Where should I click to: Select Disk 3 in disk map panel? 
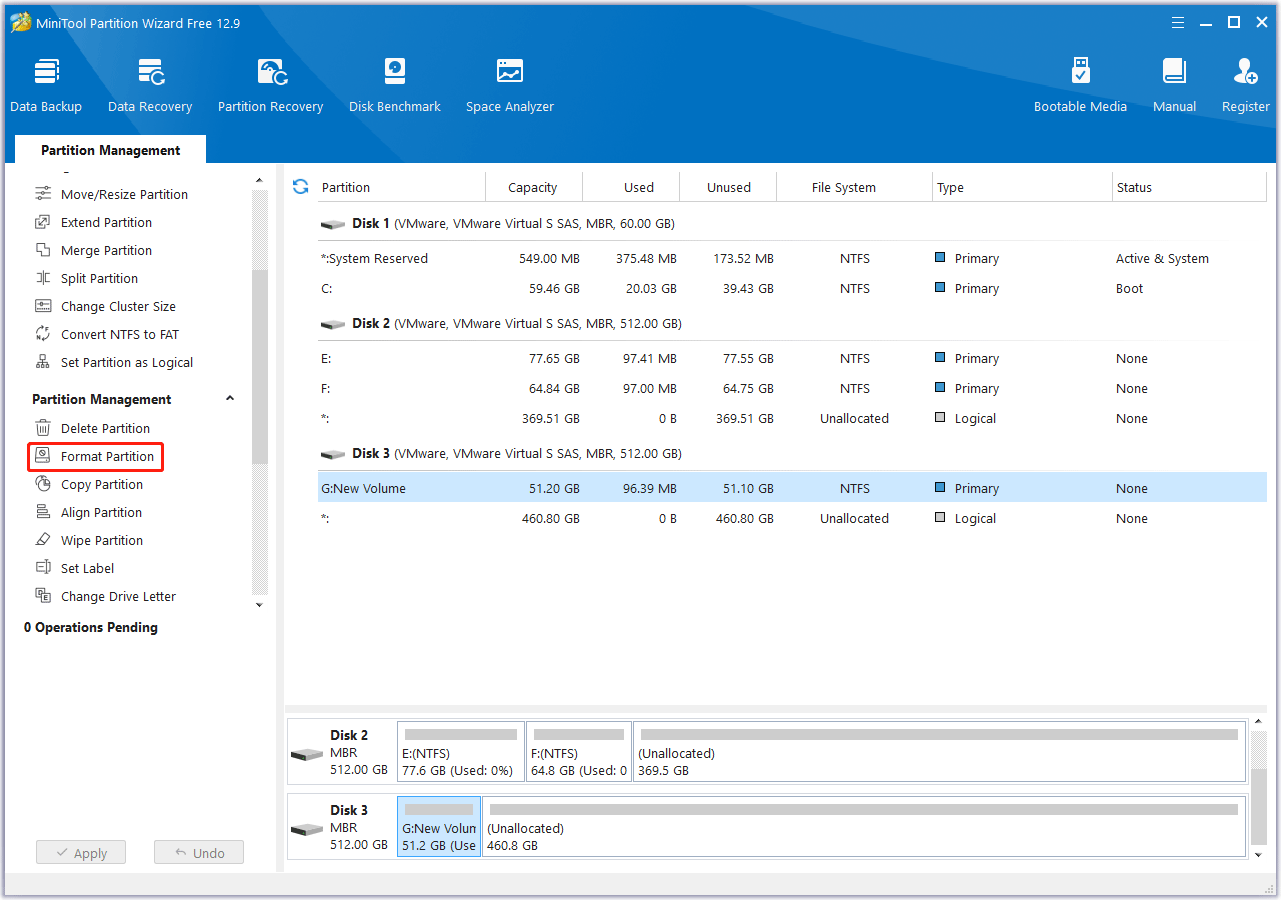[x=341, y=827]
